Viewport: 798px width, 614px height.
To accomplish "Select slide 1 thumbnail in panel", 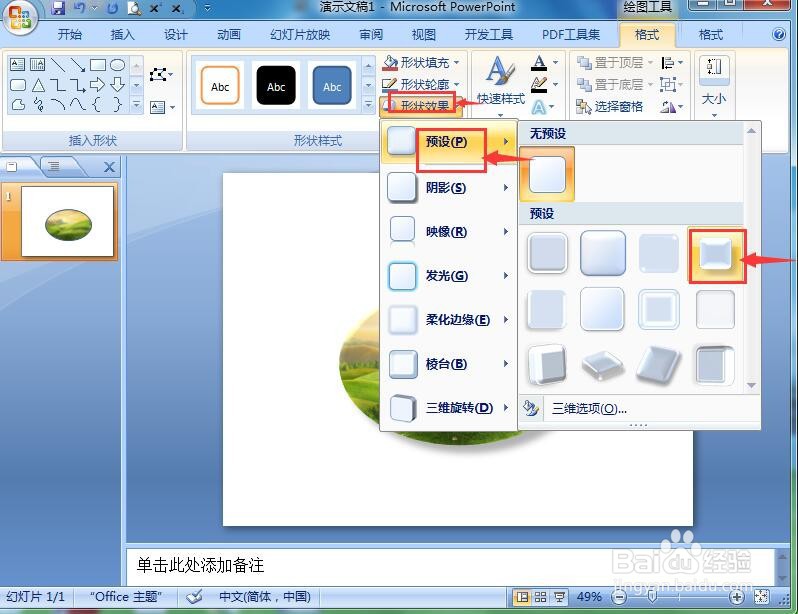I will coord(67,221).
